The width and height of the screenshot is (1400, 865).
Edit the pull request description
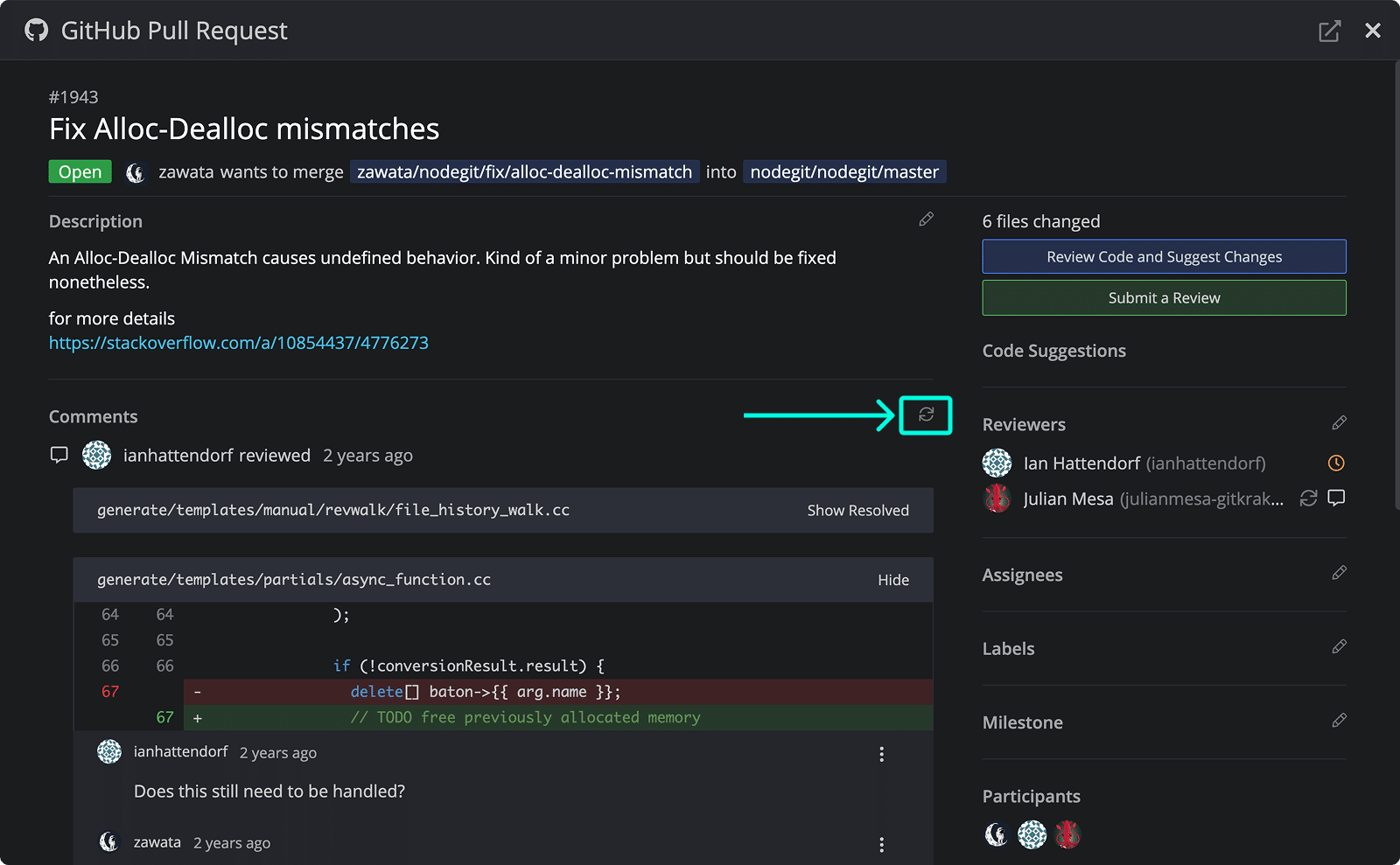[926, 219]
